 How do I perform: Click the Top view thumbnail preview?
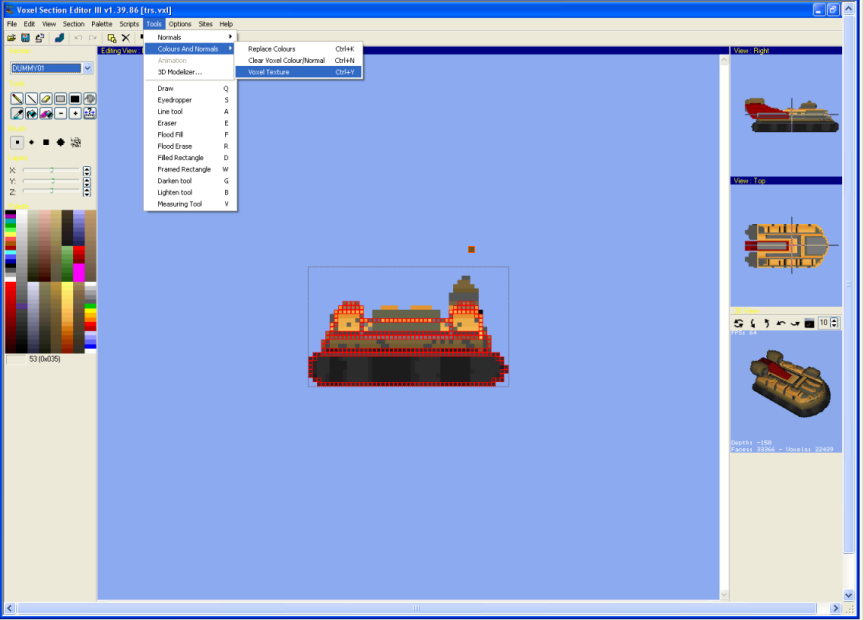[785, 244]
